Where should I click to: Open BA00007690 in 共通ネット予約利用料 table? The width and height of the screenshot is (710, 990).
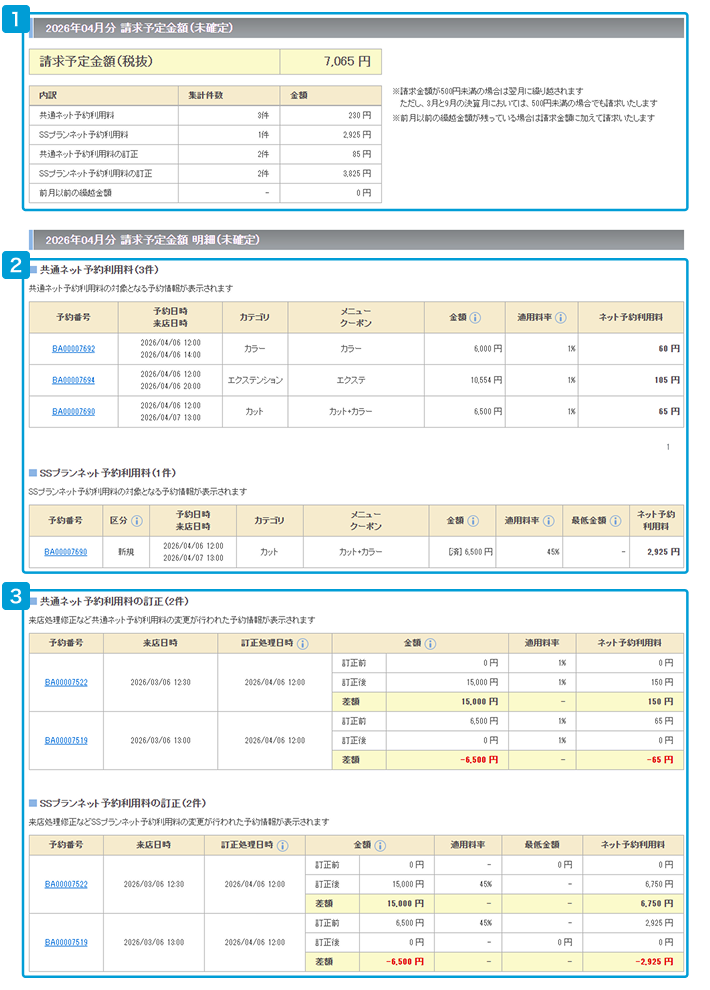pyautogui.click(x=73, y=412)
